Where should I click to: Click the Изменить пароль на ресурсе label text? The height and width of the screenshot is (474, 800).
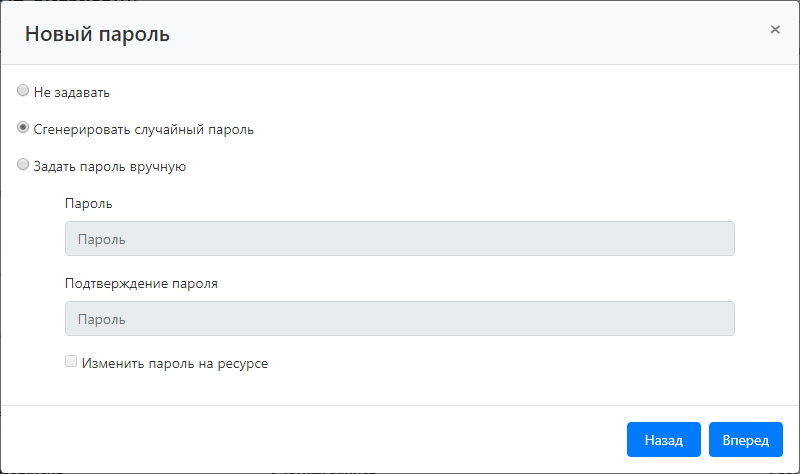pos(175,364)
